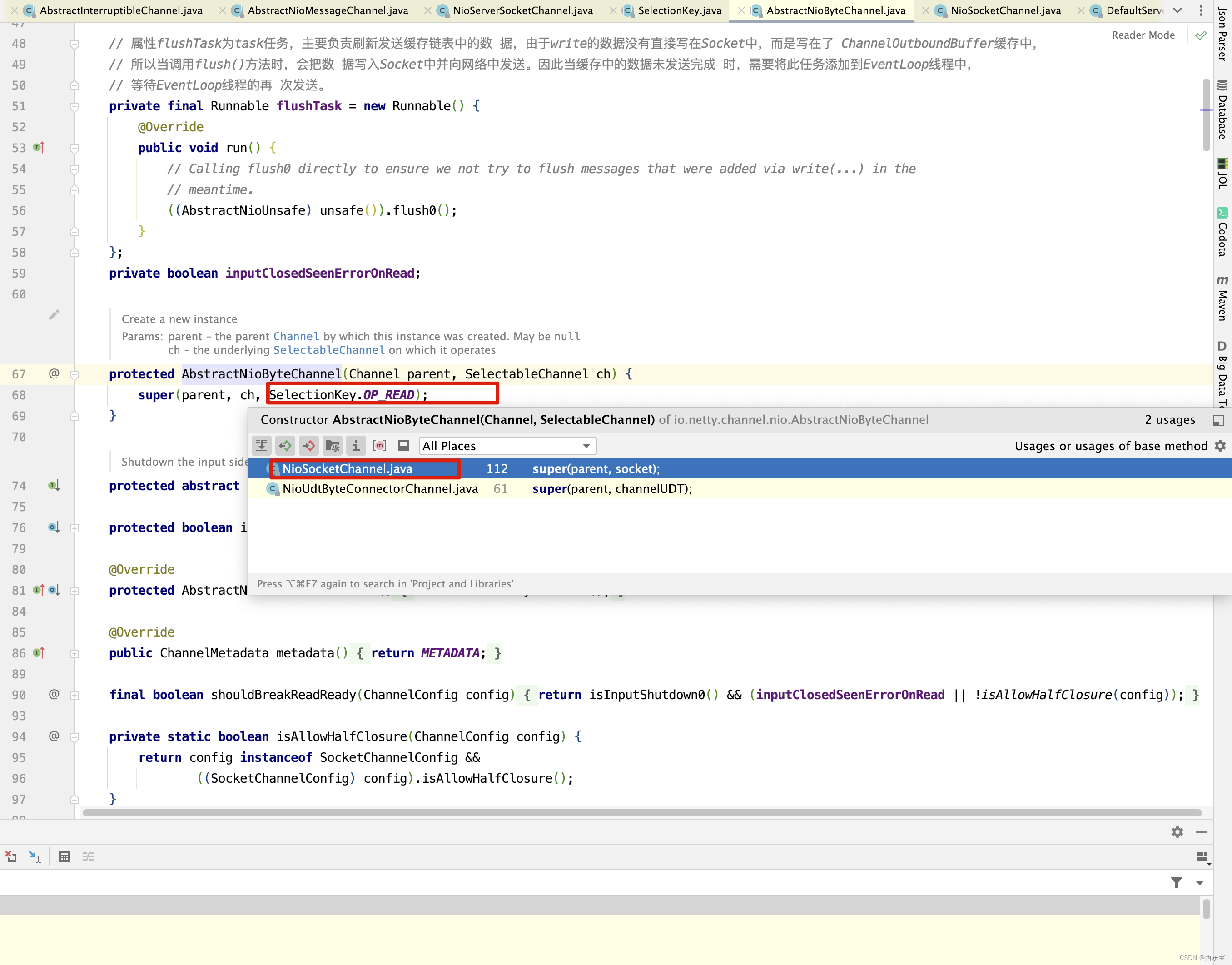Toggle the group by method icon
Image resolution: width=1232 pixels, height=965 pixels.
pyautogui.click(x=380, y=446)
